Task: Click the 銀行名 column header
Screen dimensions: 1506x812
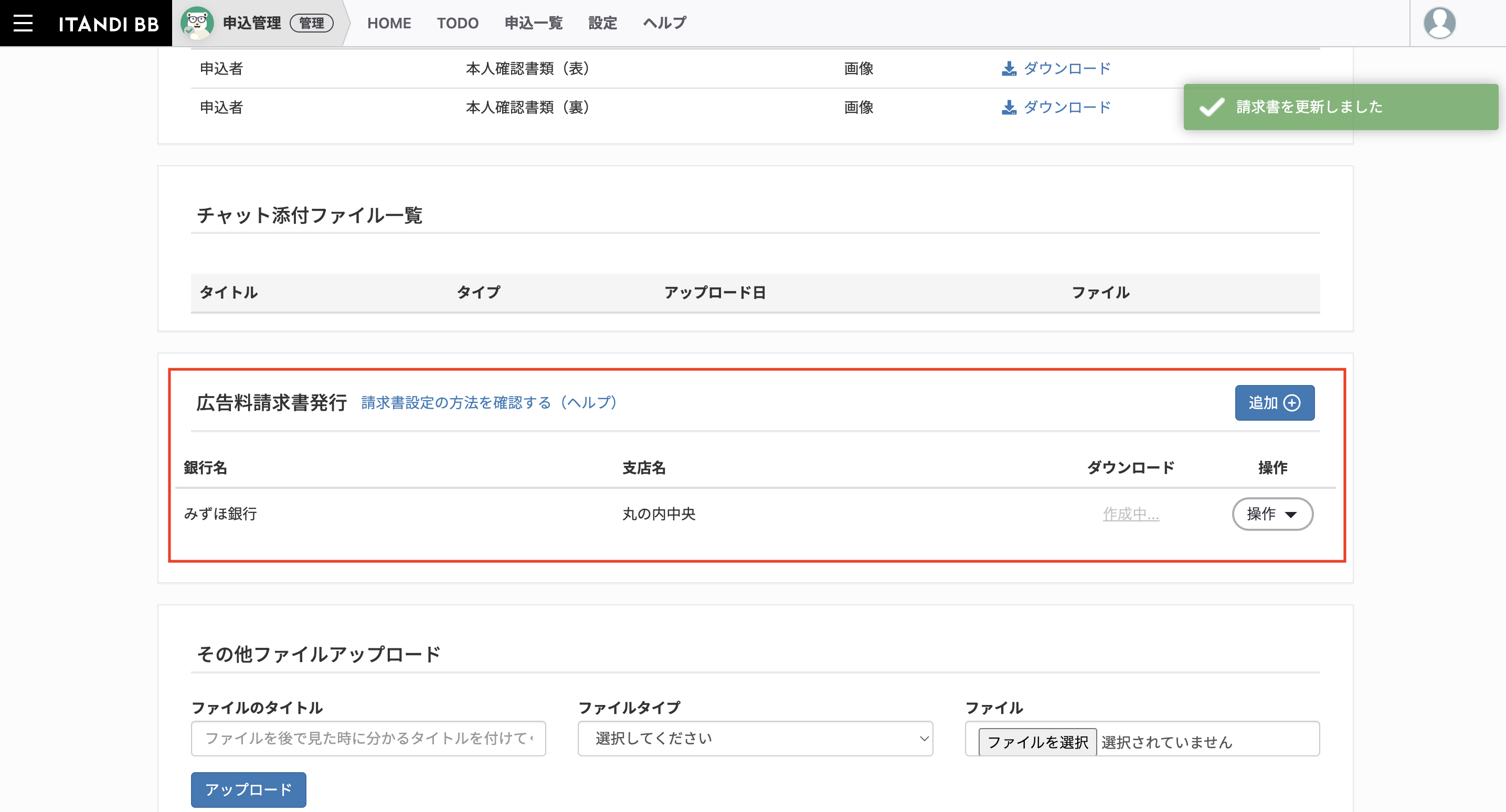Action: 205,468
